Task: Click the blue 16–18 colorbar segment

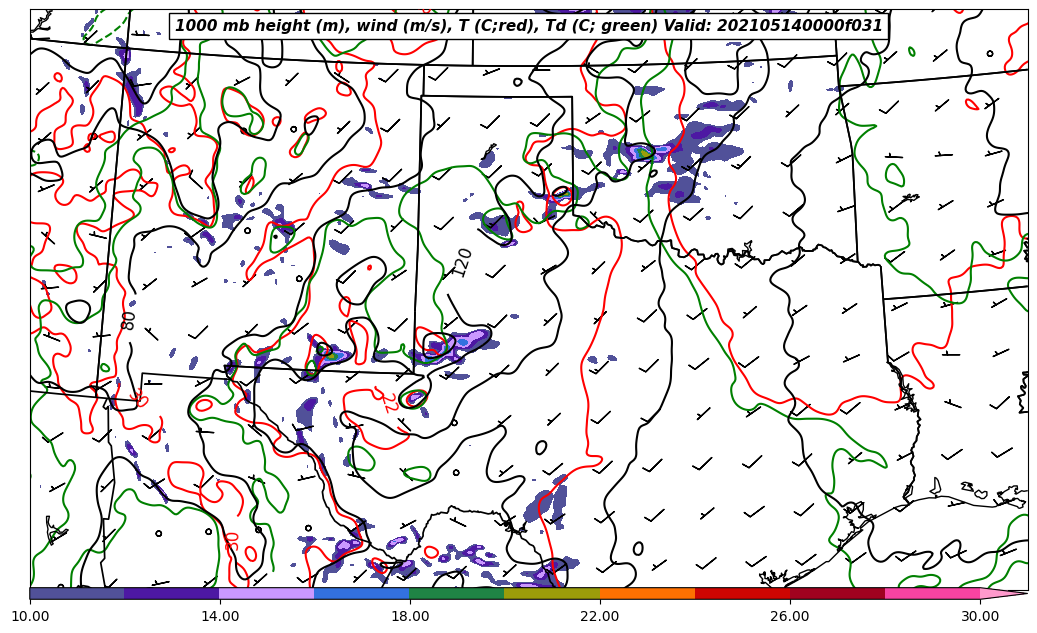Action: pyautogui.click(x=362, y=593)
